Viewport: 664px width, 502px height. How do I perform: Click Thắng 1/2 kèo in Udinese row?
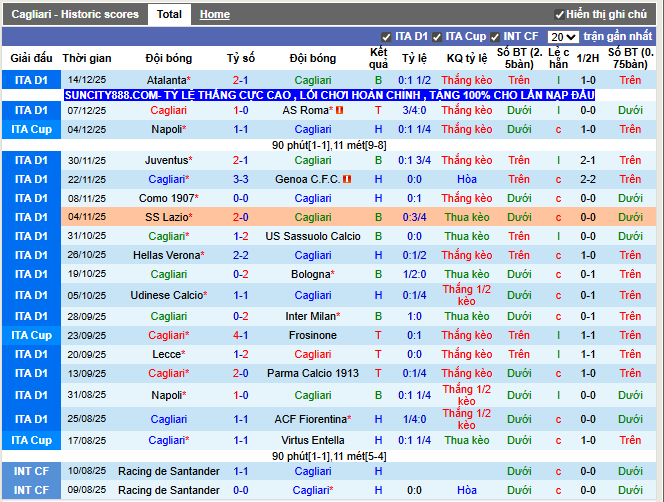[x=467, y=295]
